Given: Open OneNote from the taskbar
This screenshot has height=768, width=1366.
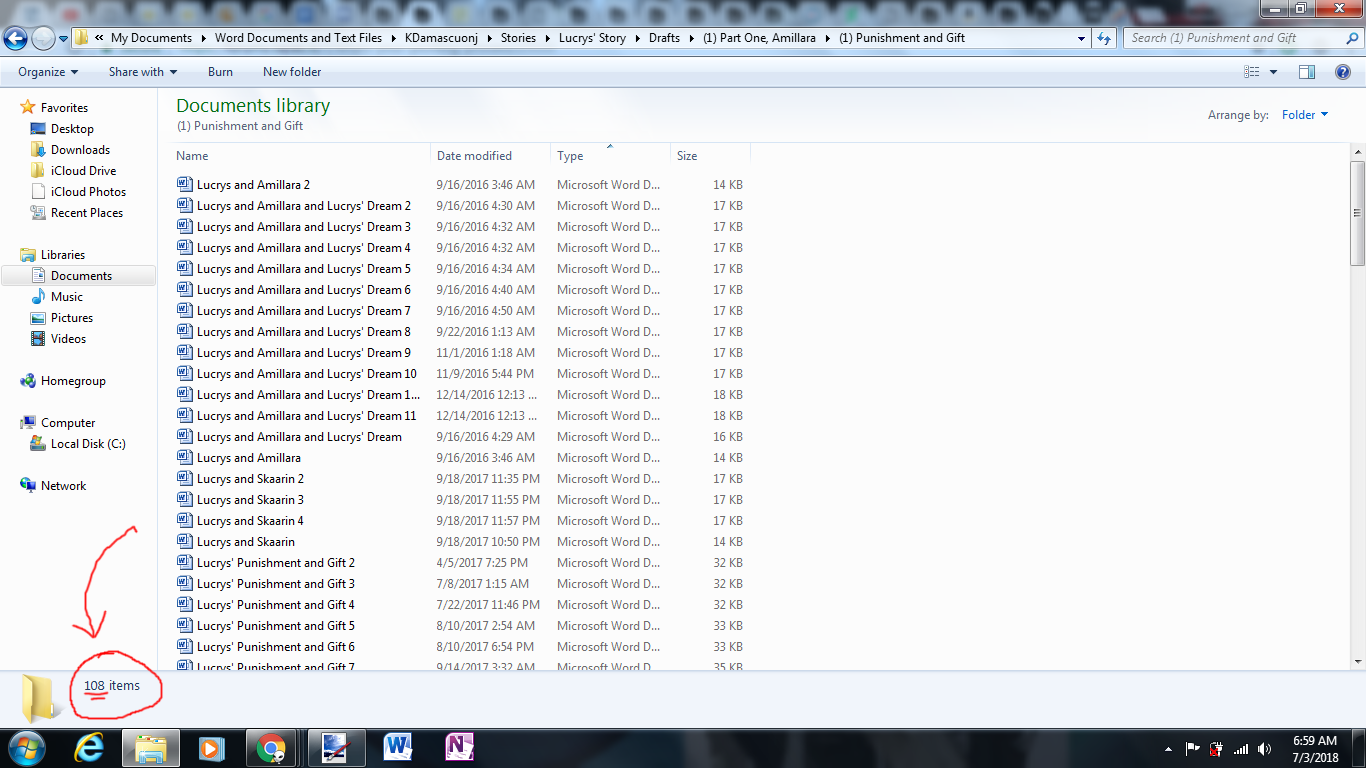Looking at the screenshot, I should click(x=459, y=747).
